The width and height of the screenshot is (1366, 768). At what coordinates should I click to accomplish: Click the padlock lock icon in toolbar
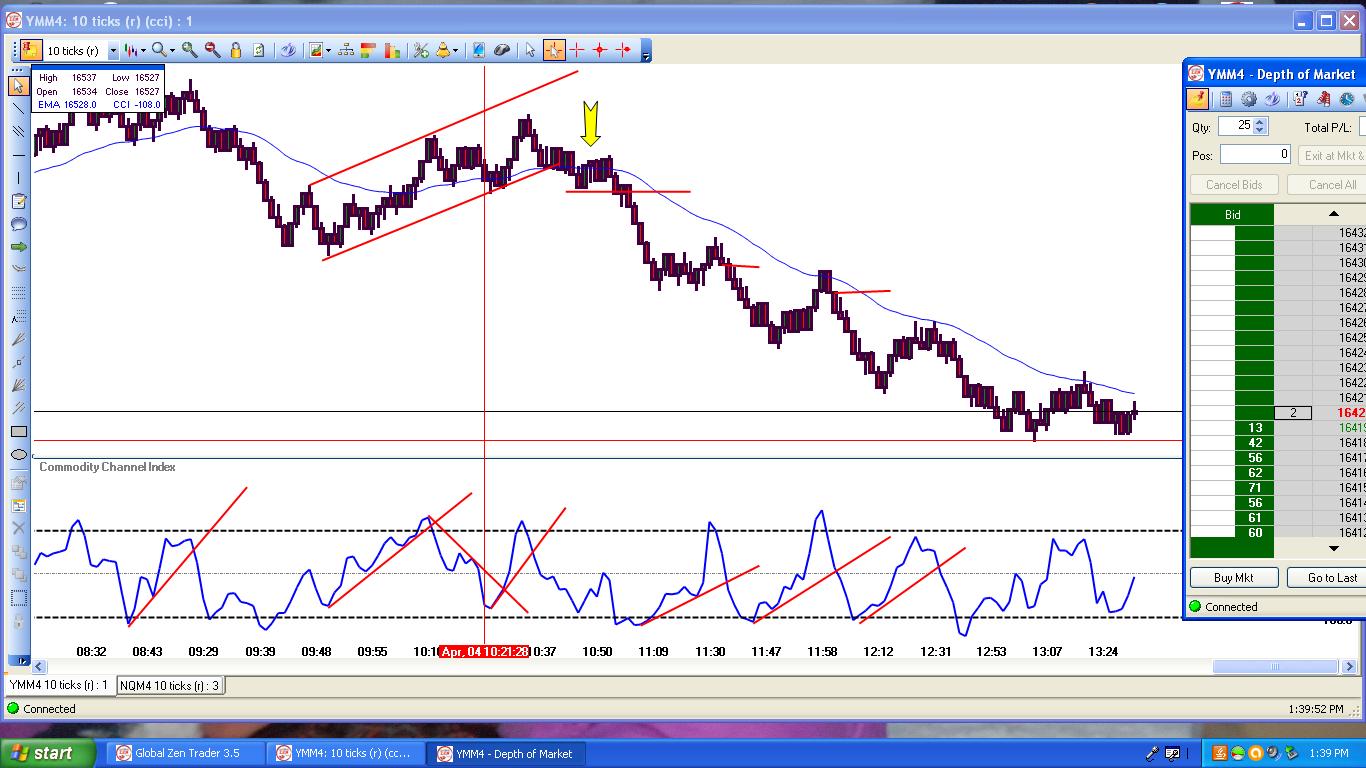click(236, 50)
